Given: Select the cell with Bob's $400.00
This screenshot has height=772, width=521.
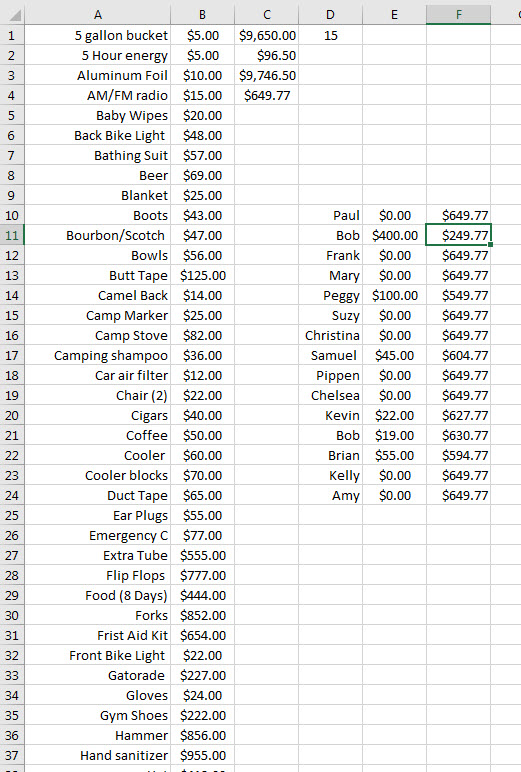Looking at the screenshot, I should point(394,235).
